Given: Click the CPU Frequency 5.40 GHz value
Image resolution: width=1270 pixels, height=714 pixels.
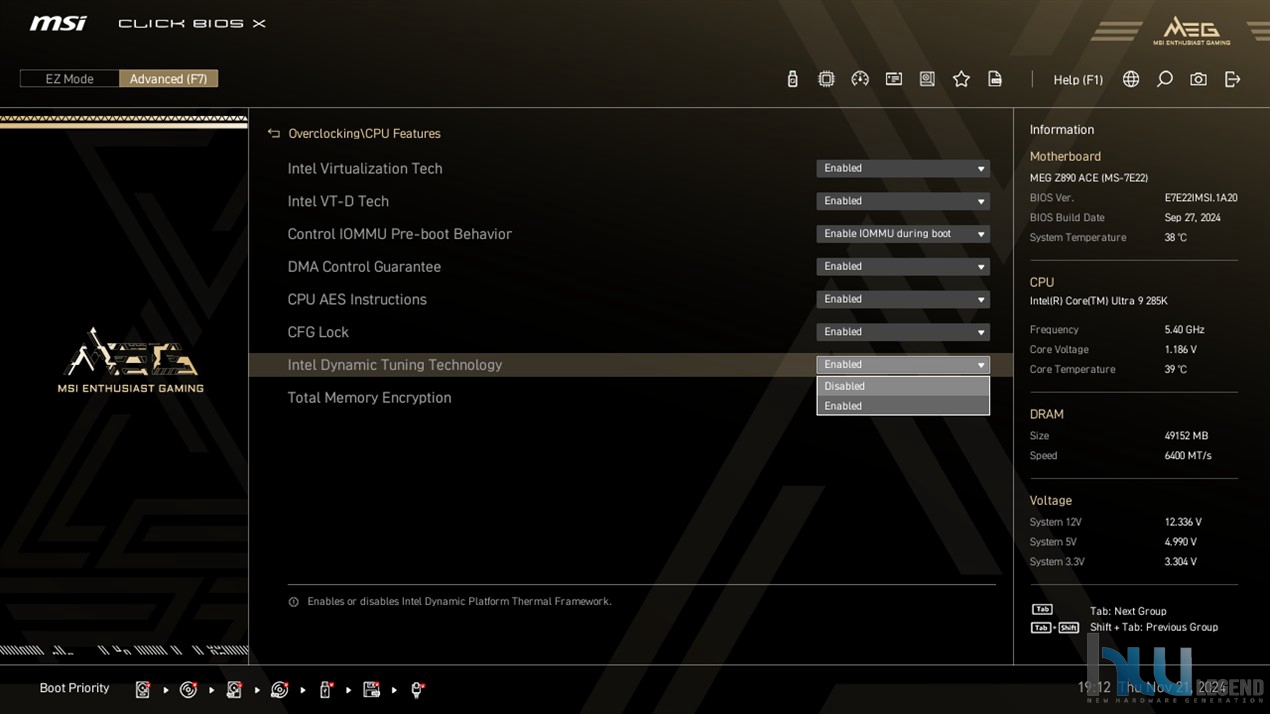Looking at the screenshot, I should click(x=1184, y=330).
